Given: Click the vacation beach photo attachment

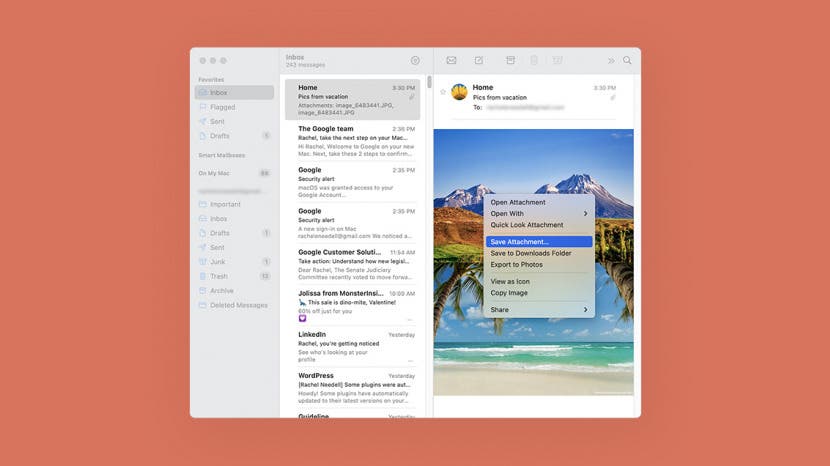Looking at the screenshot, I should point(534,262).
